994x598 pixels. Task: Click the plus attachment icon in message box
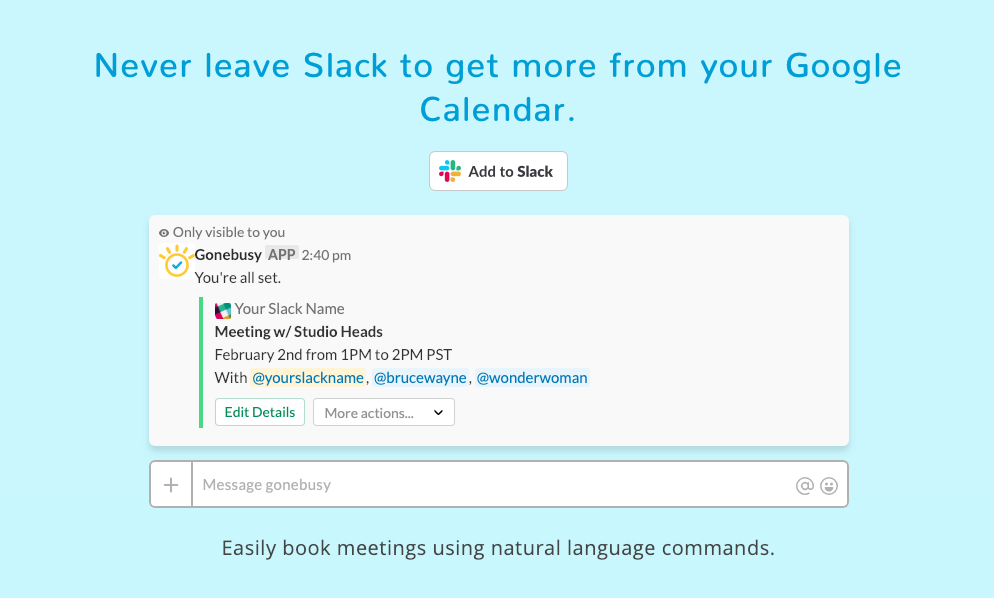click(x=171, y=485)
